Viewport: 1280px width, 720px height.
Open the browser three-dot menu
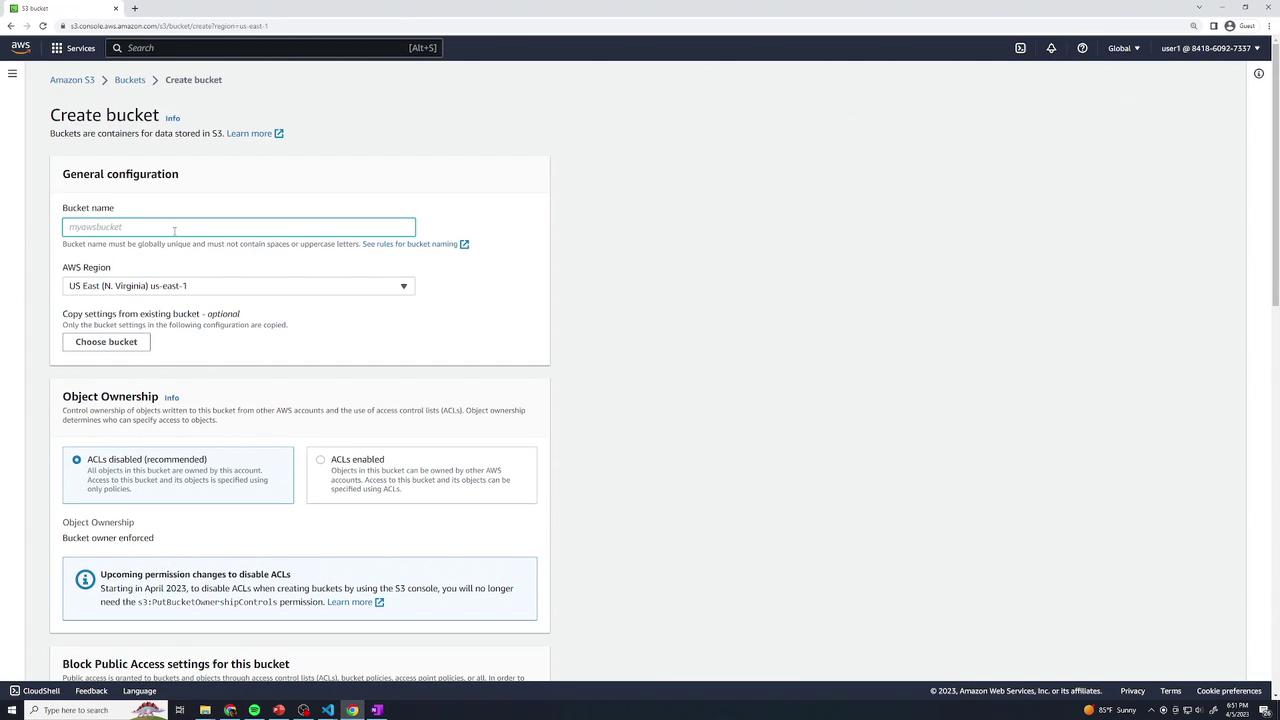1270,26
